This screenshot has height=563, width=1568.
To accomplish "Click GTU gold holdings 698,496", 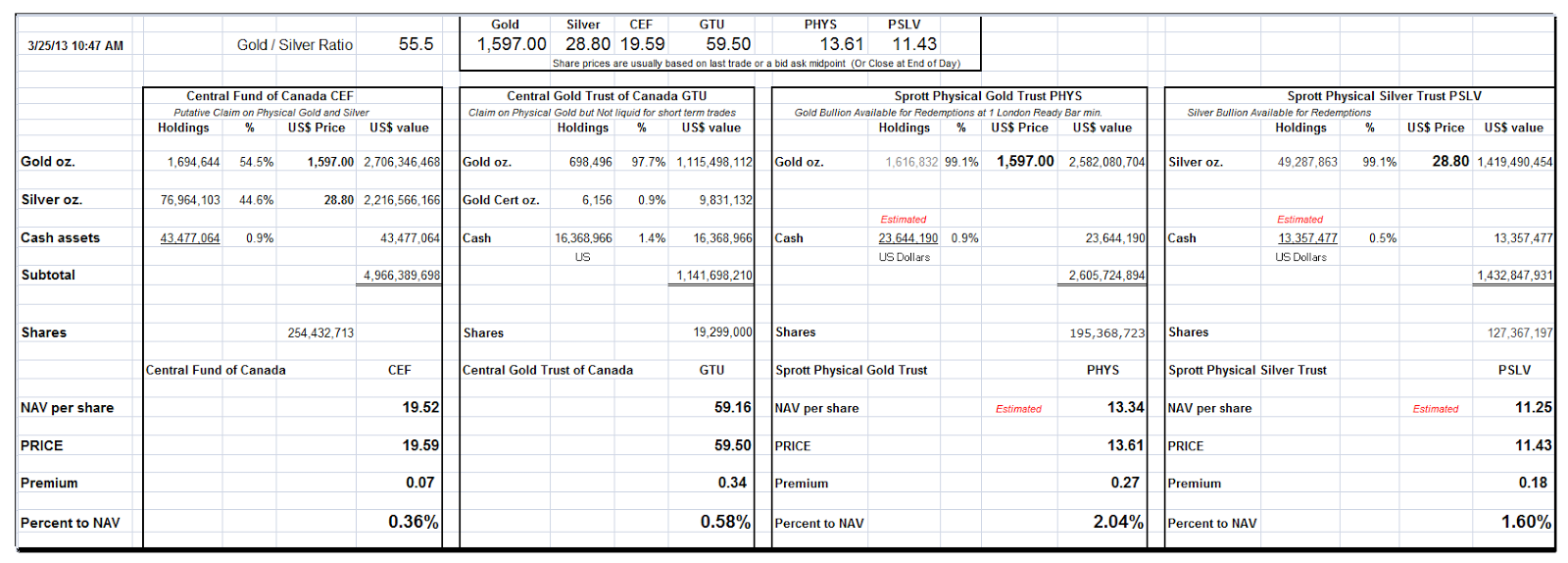I will pos(590,162).
